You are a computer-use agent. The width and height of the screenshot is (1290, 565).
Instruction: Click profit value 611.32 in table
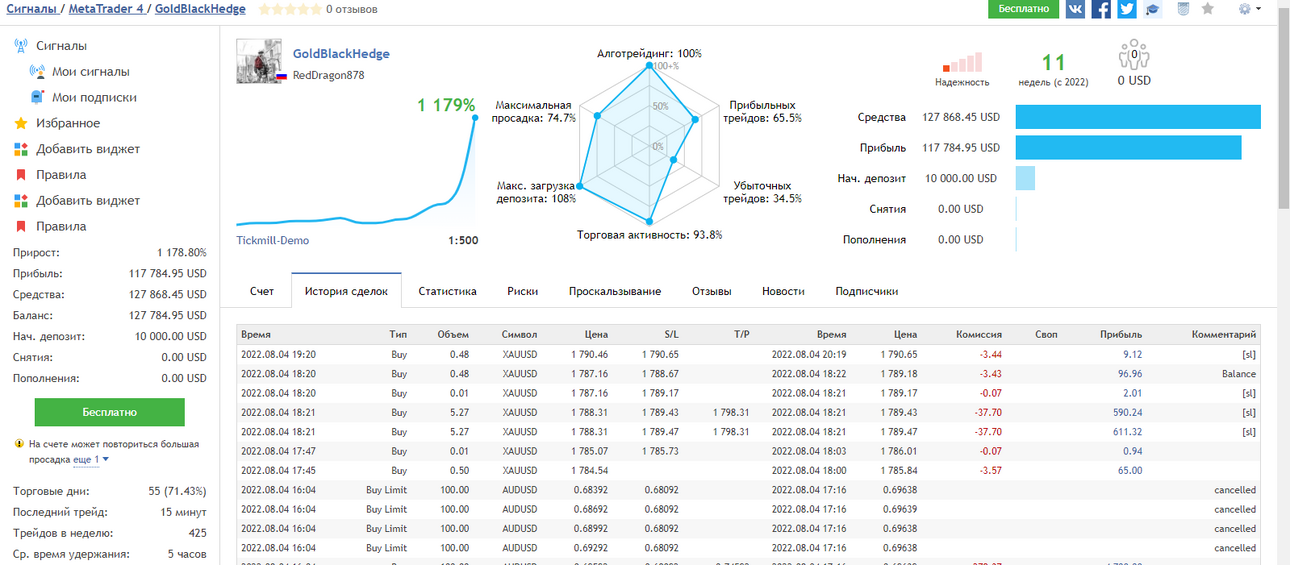coord(1126,432)
